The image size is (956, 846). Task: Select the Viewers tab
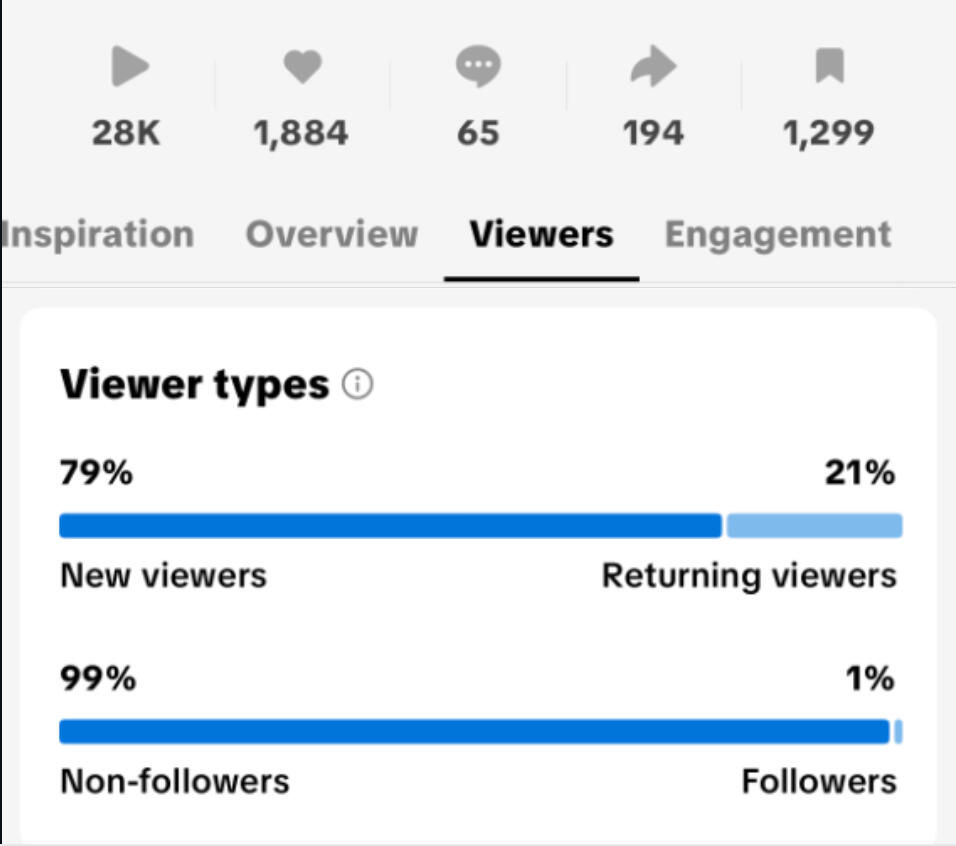tap(541, 235)
